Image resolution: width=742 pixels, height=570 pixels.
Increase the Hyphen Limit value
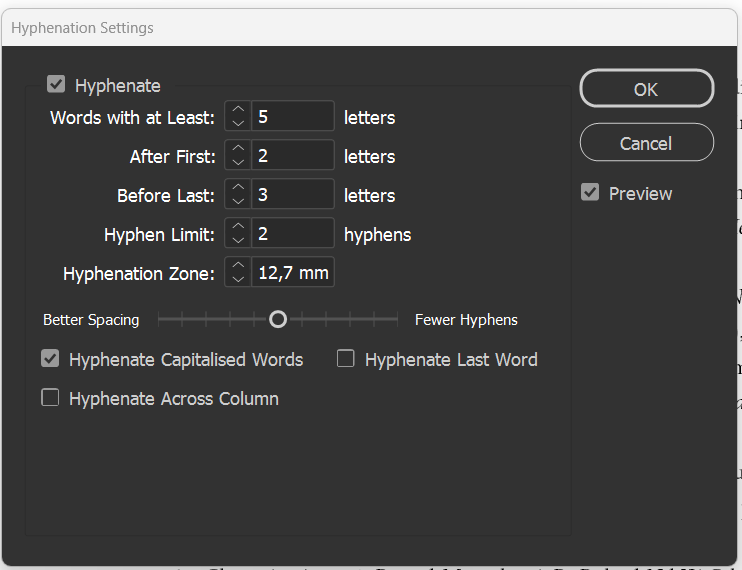click(238, 227)
